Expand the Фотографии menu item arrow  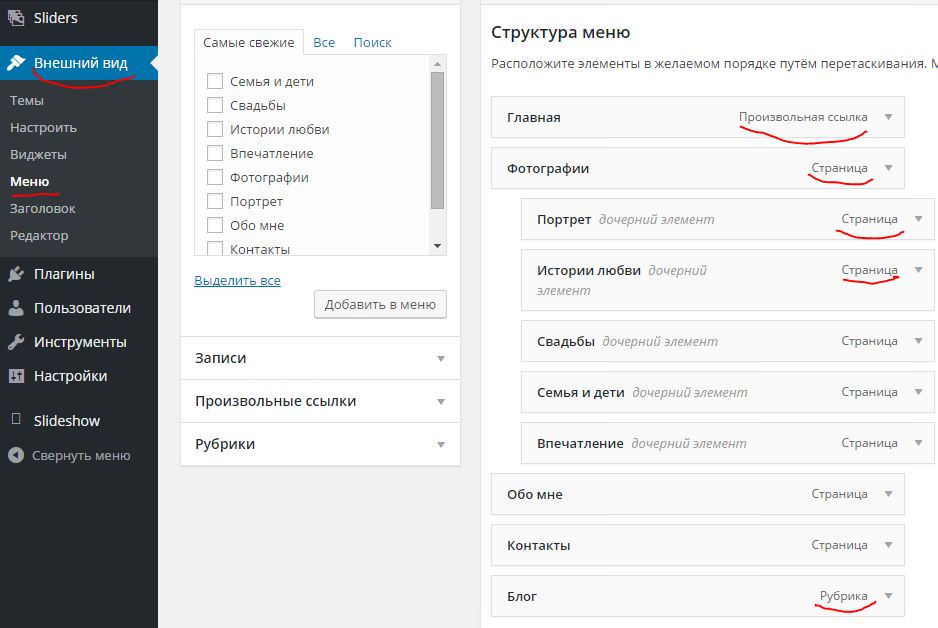pos(888,168)
